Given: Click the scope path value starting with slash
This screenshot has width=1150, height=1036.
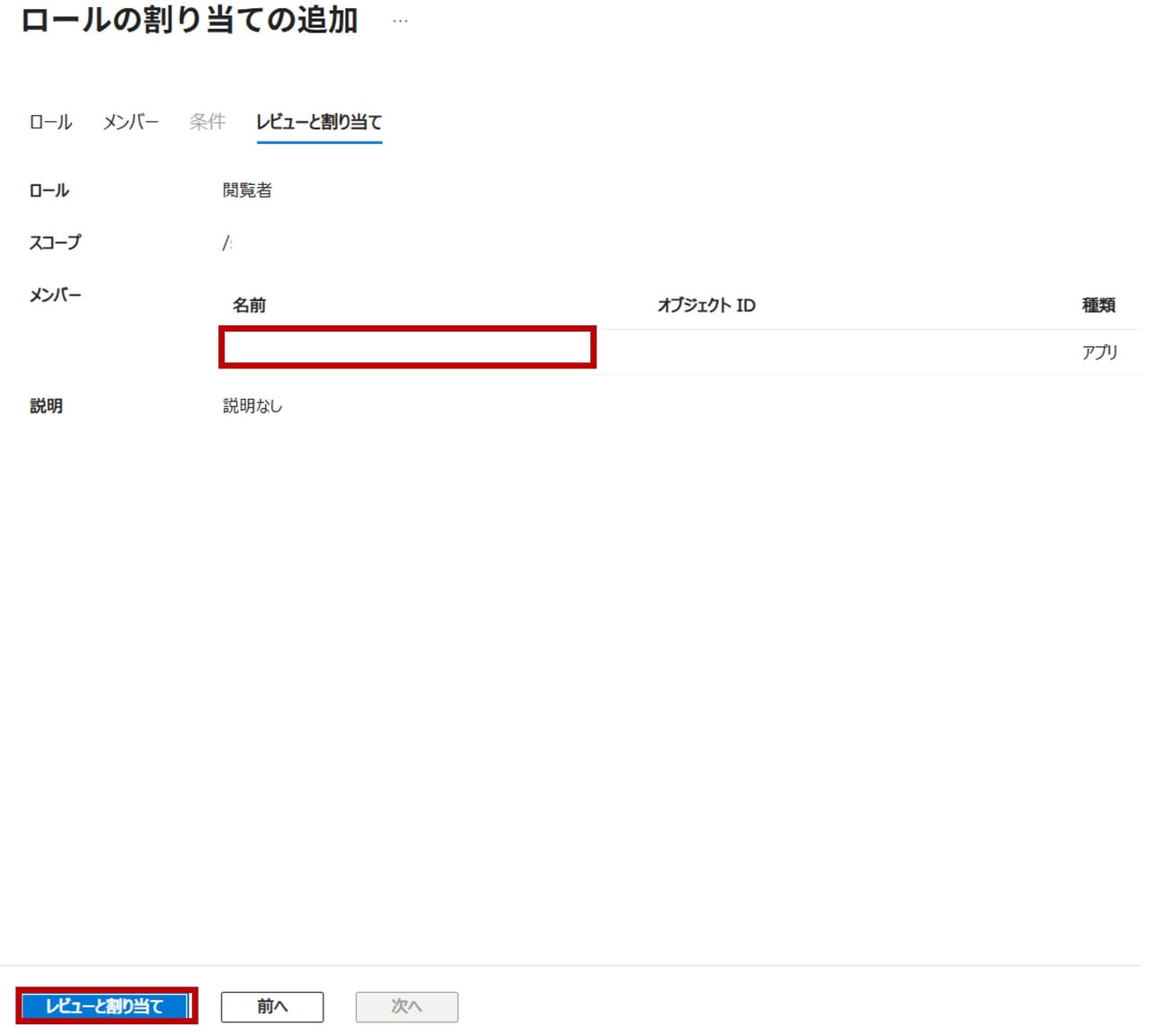Looking at the screenshot, I should pos(227,243).
